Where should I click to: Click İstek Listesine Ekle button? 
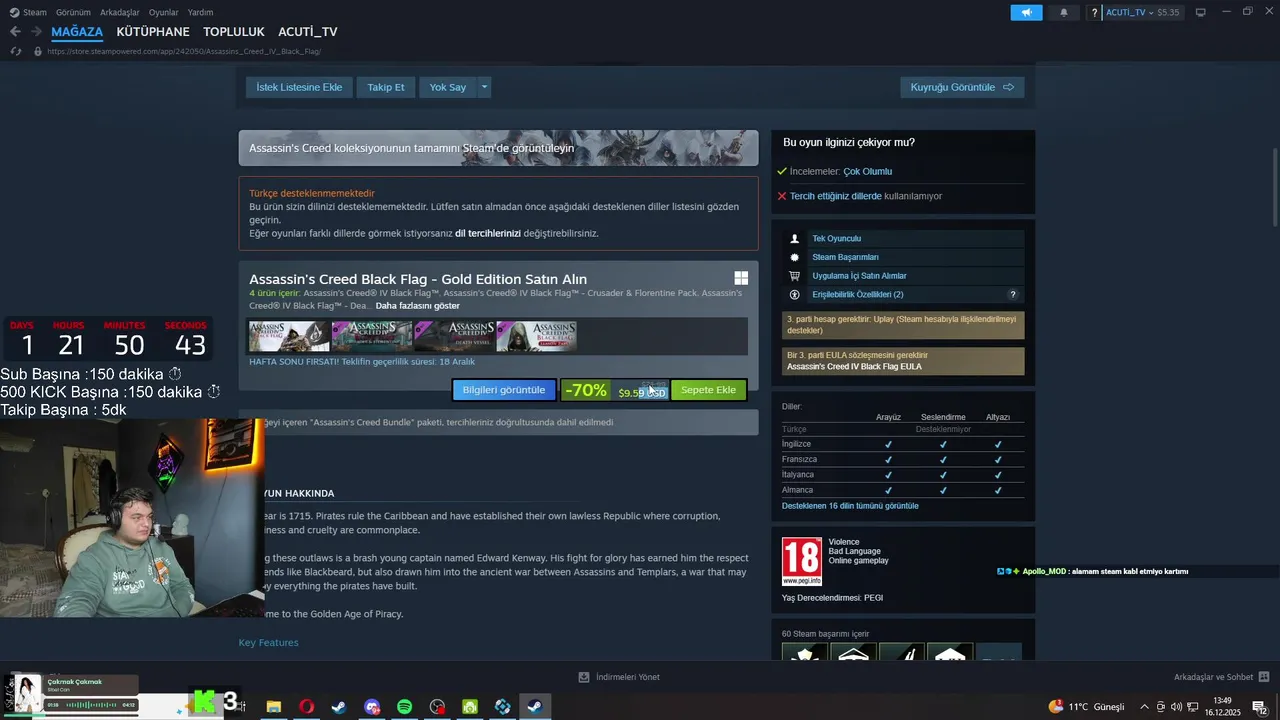299,87
